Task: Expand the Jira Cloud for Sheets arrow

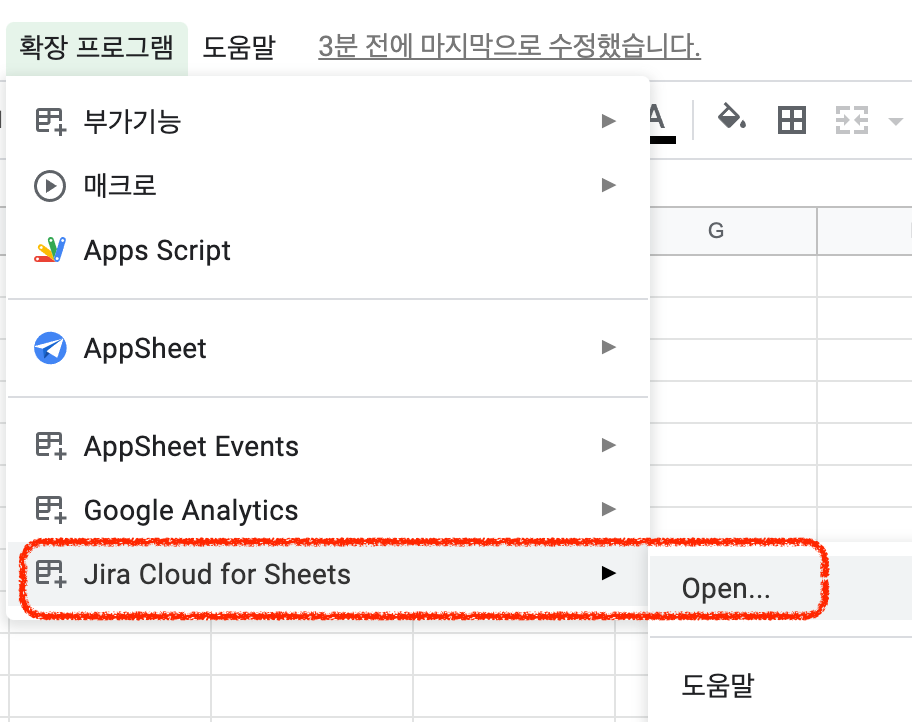Action: (x=608, y=573)
